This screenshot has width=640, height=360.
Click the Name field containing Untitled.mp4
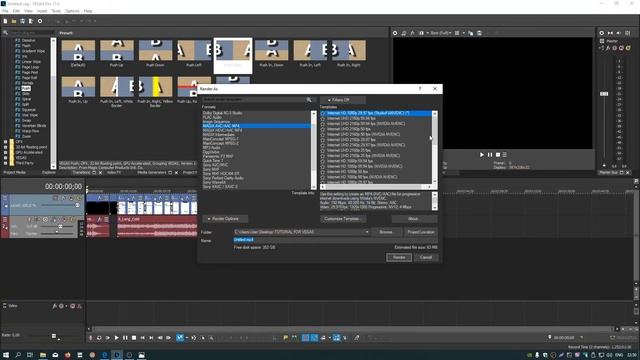336,240
